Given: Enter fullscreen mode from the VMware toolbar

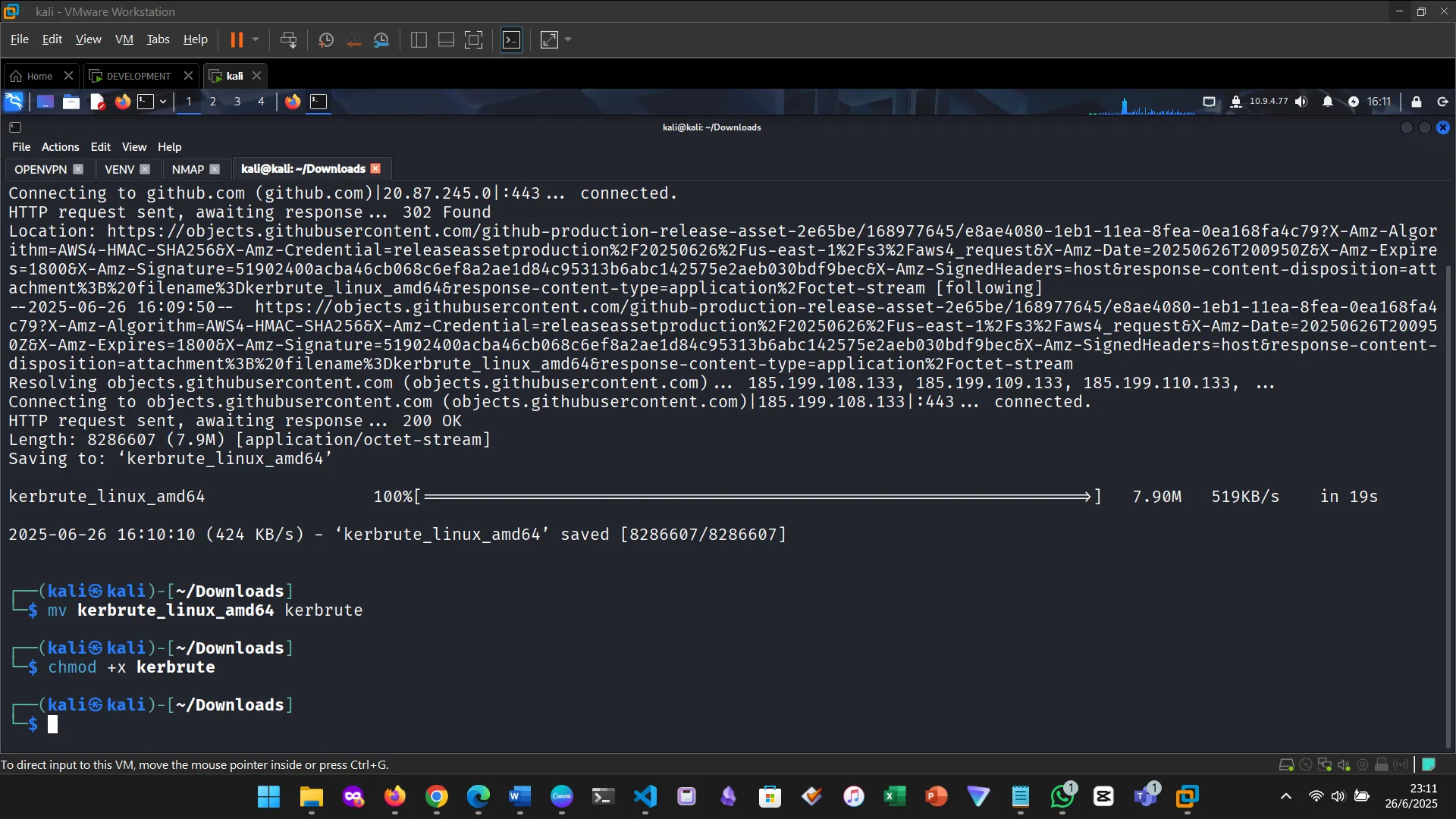Looking at the screenshot, I should point(474,39).
